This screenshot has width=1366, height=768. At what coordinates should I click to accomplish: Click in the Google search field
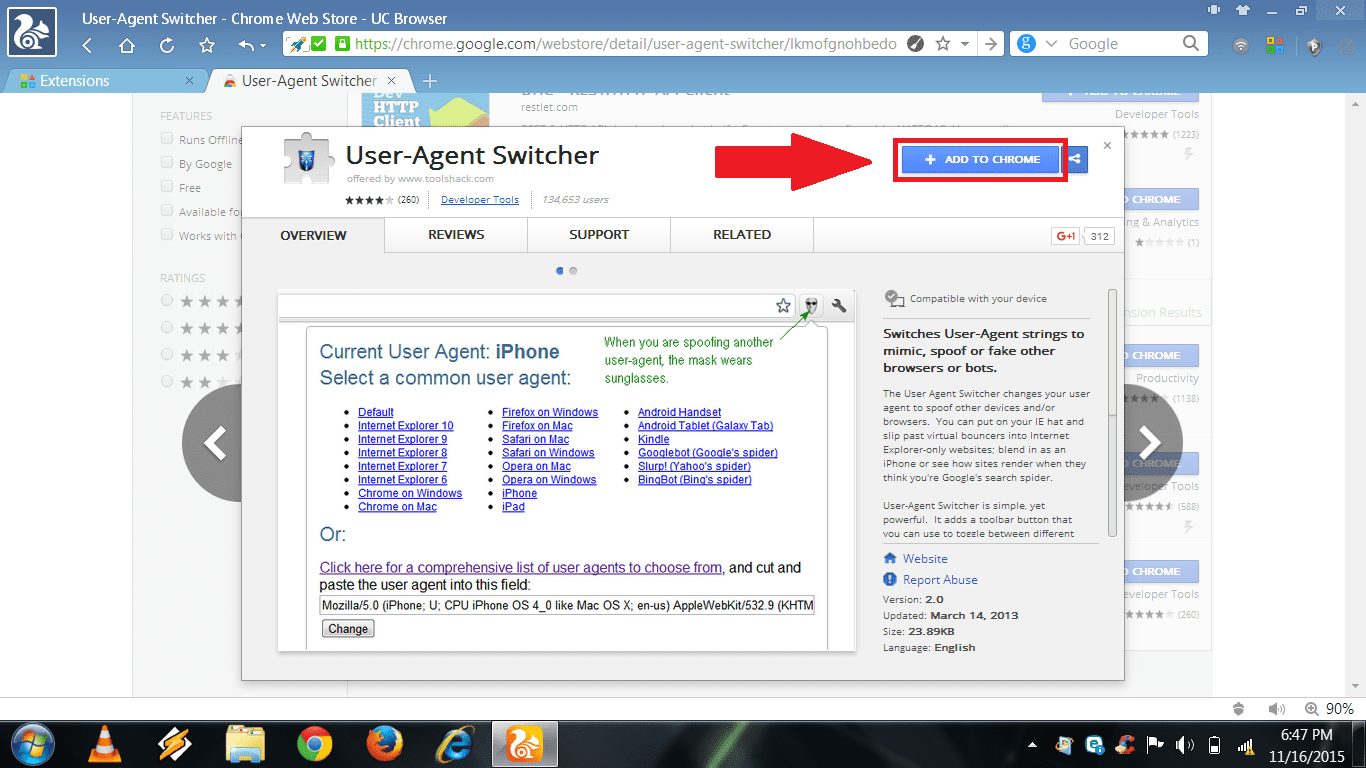pos(1120,44)
